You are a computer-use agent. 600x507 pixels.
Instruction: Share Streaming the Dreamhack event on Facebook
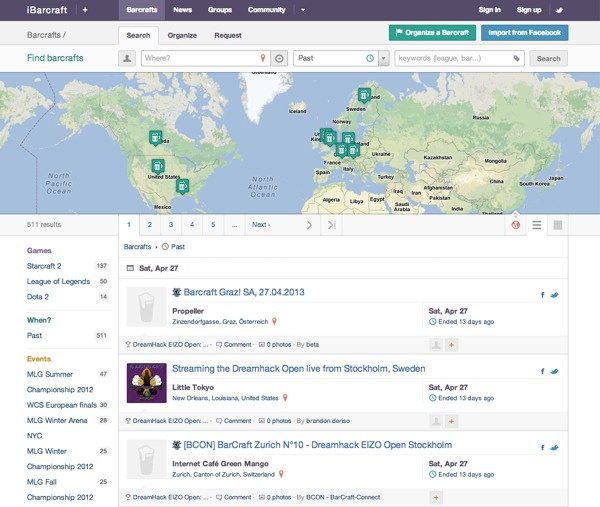(542, 371)
